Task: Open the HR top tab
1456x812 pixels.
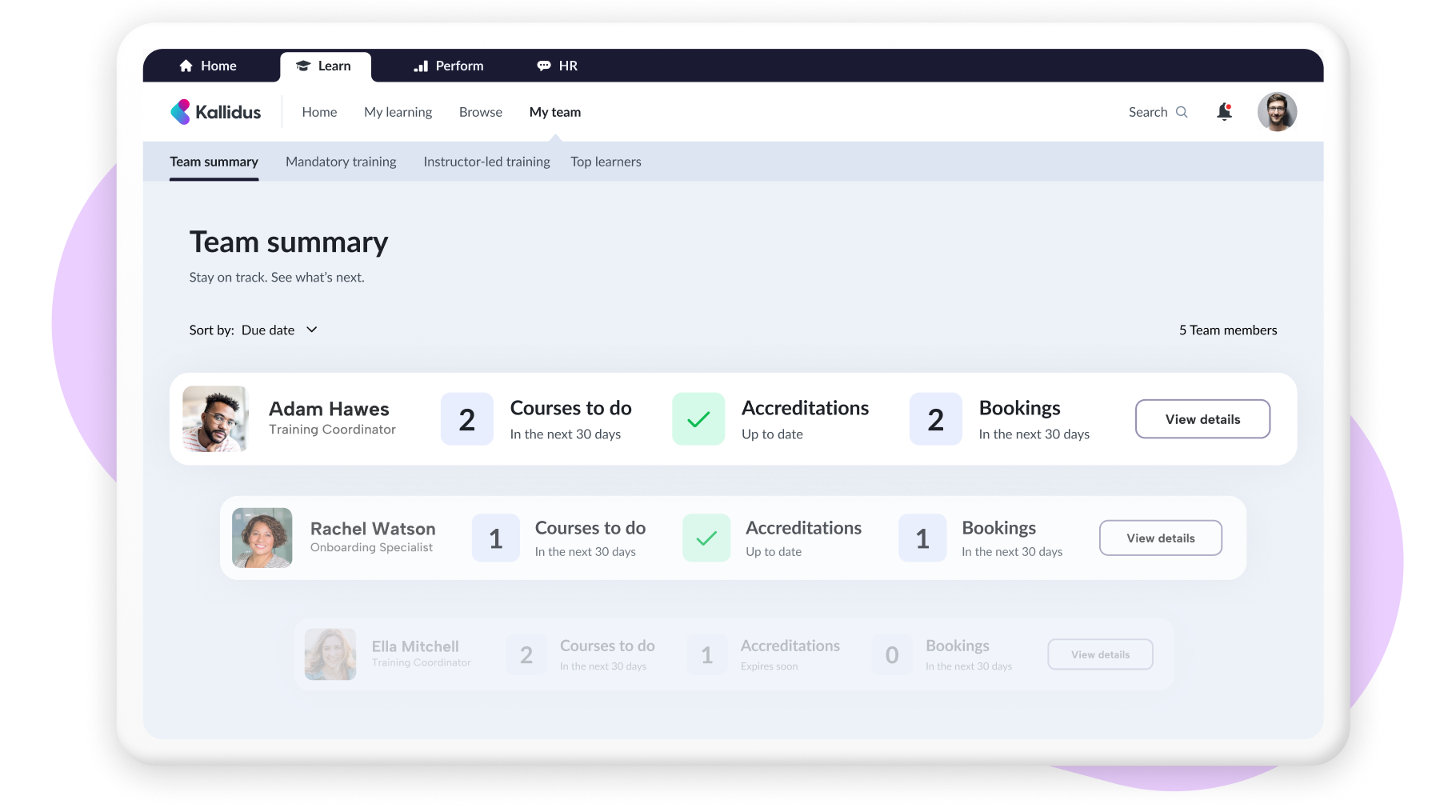Action: [558, 66]
